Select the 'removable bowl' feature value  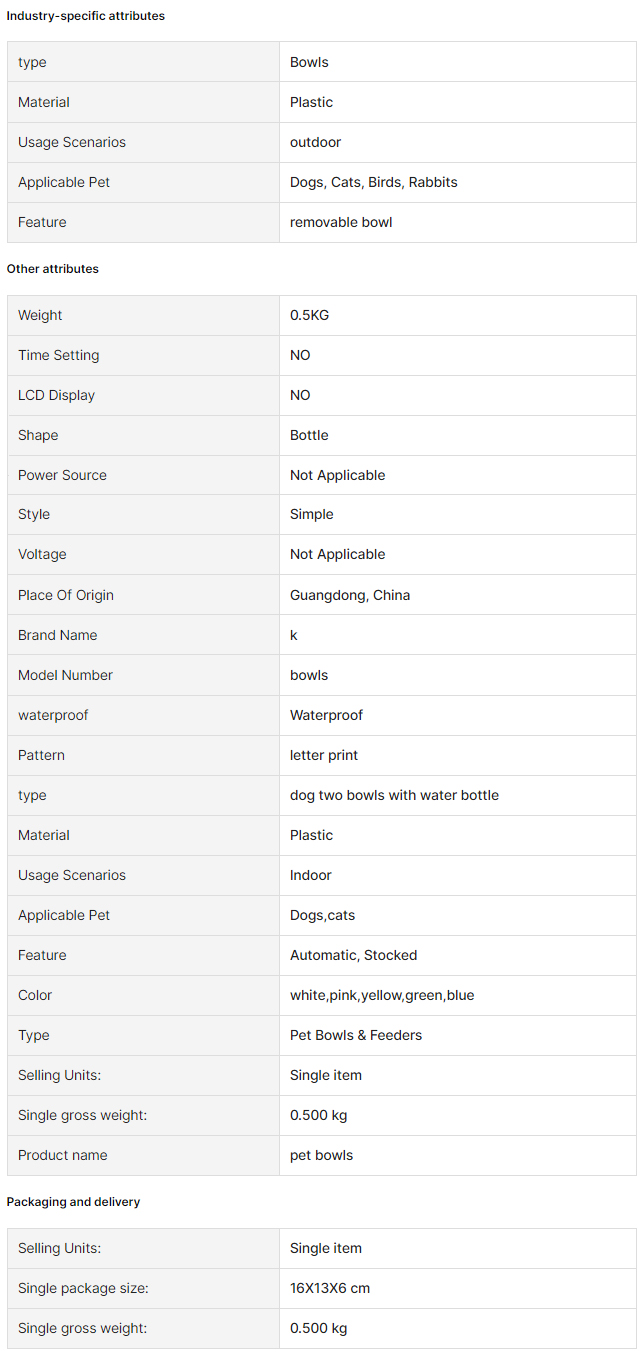pyautogui.click(x=341, y=222)
